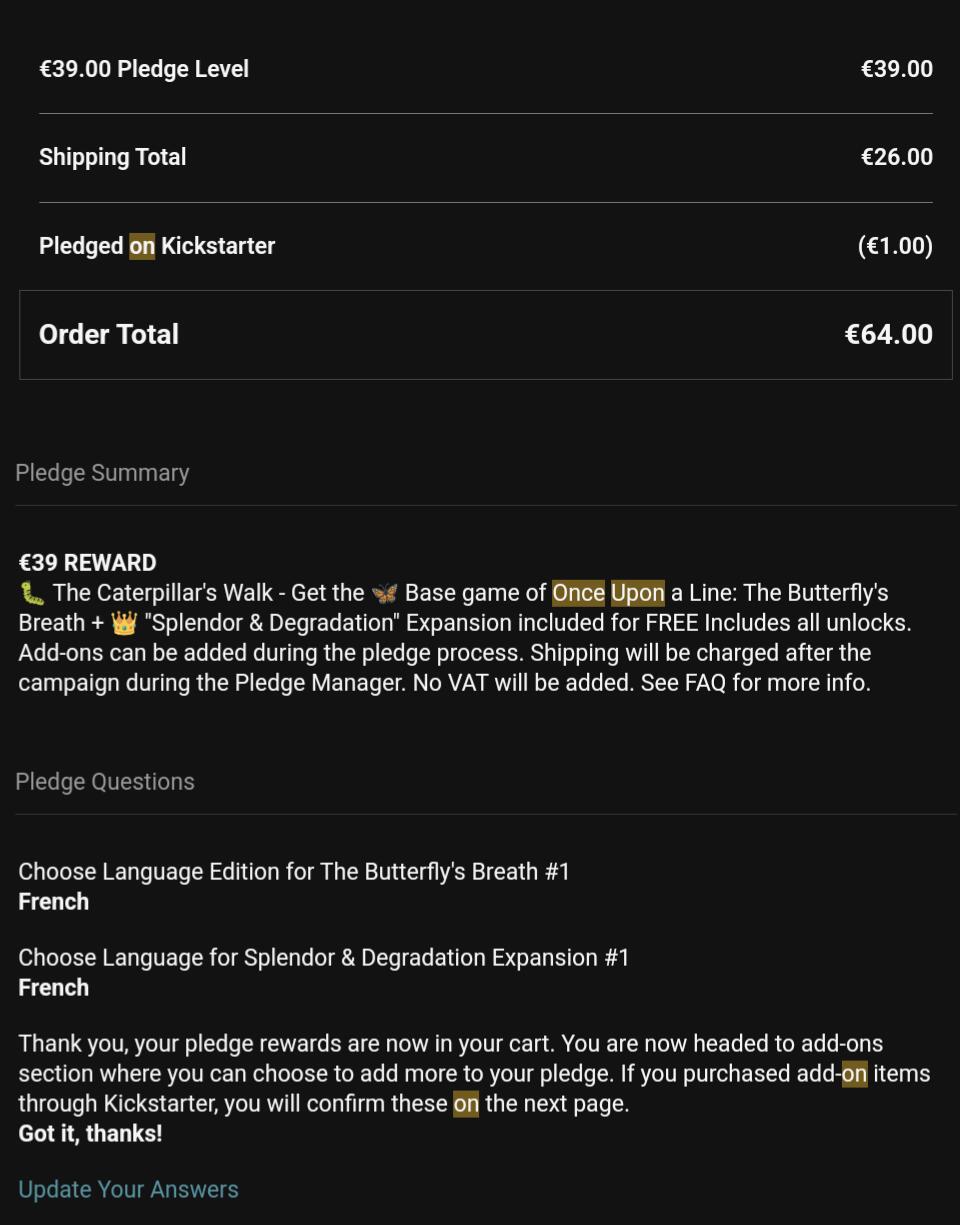This screenshot has height=1225, width=960.
Task: Click the Update Your Answers link
Action: coord(128,1189)
